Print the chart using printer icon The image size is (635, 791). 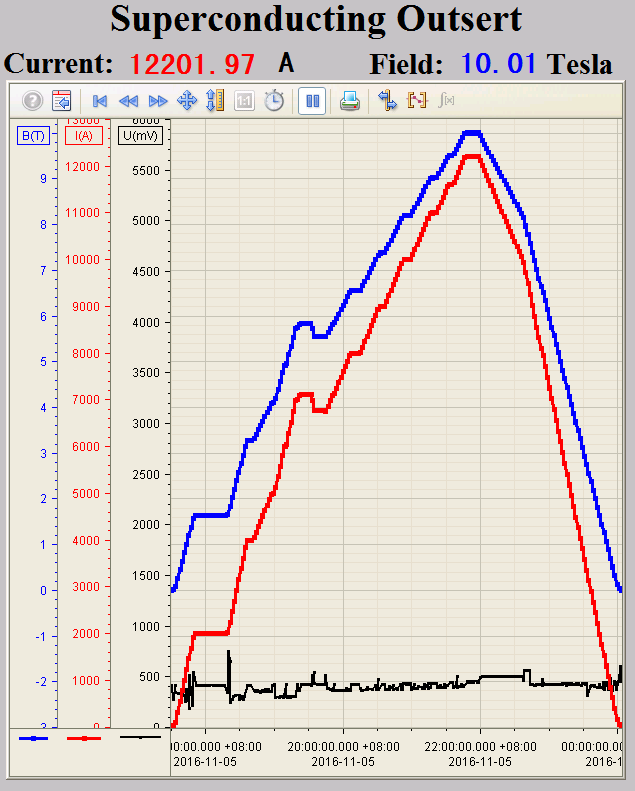[349, 101]
